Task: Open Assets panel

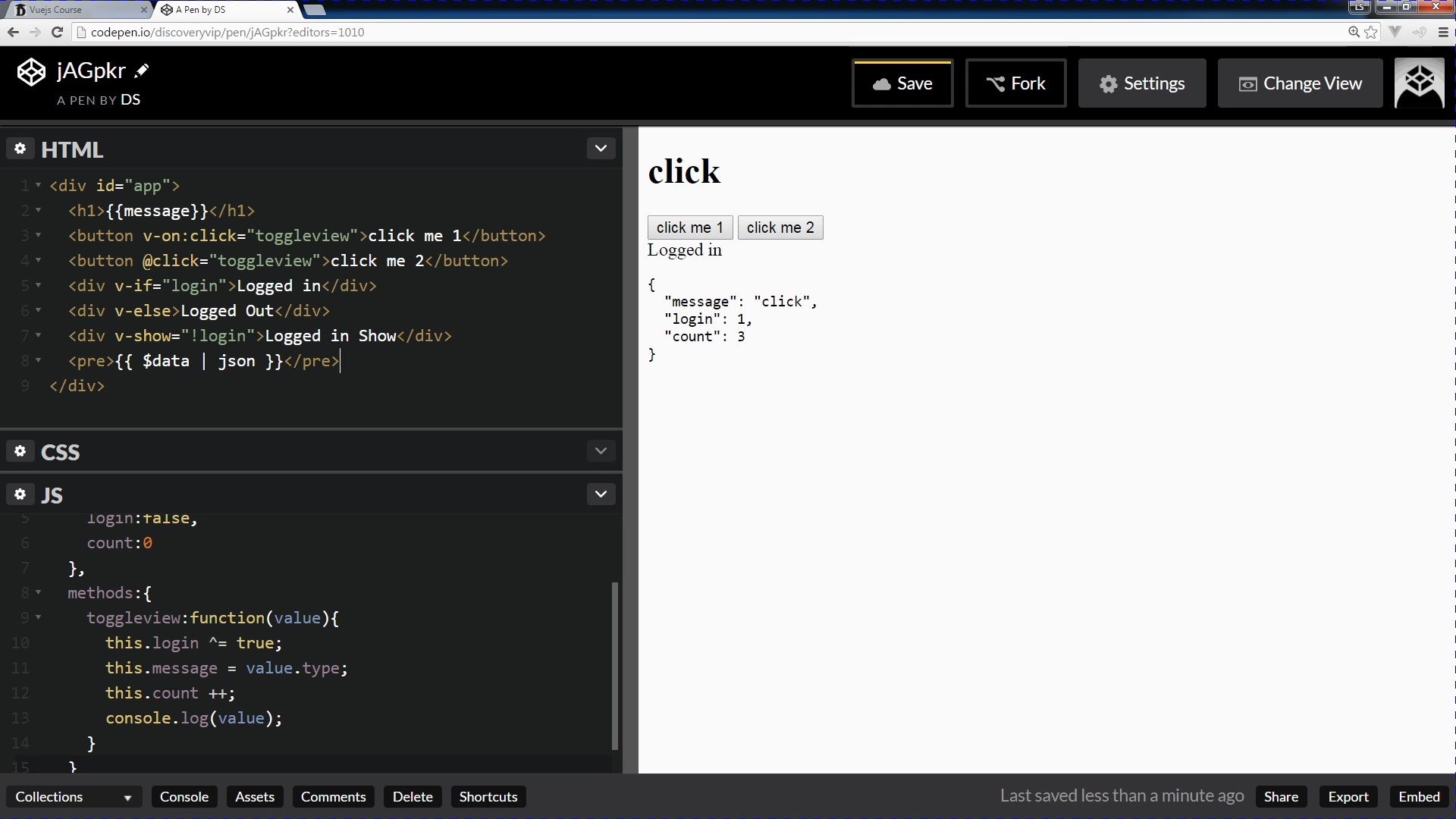Action: point(255,797)
